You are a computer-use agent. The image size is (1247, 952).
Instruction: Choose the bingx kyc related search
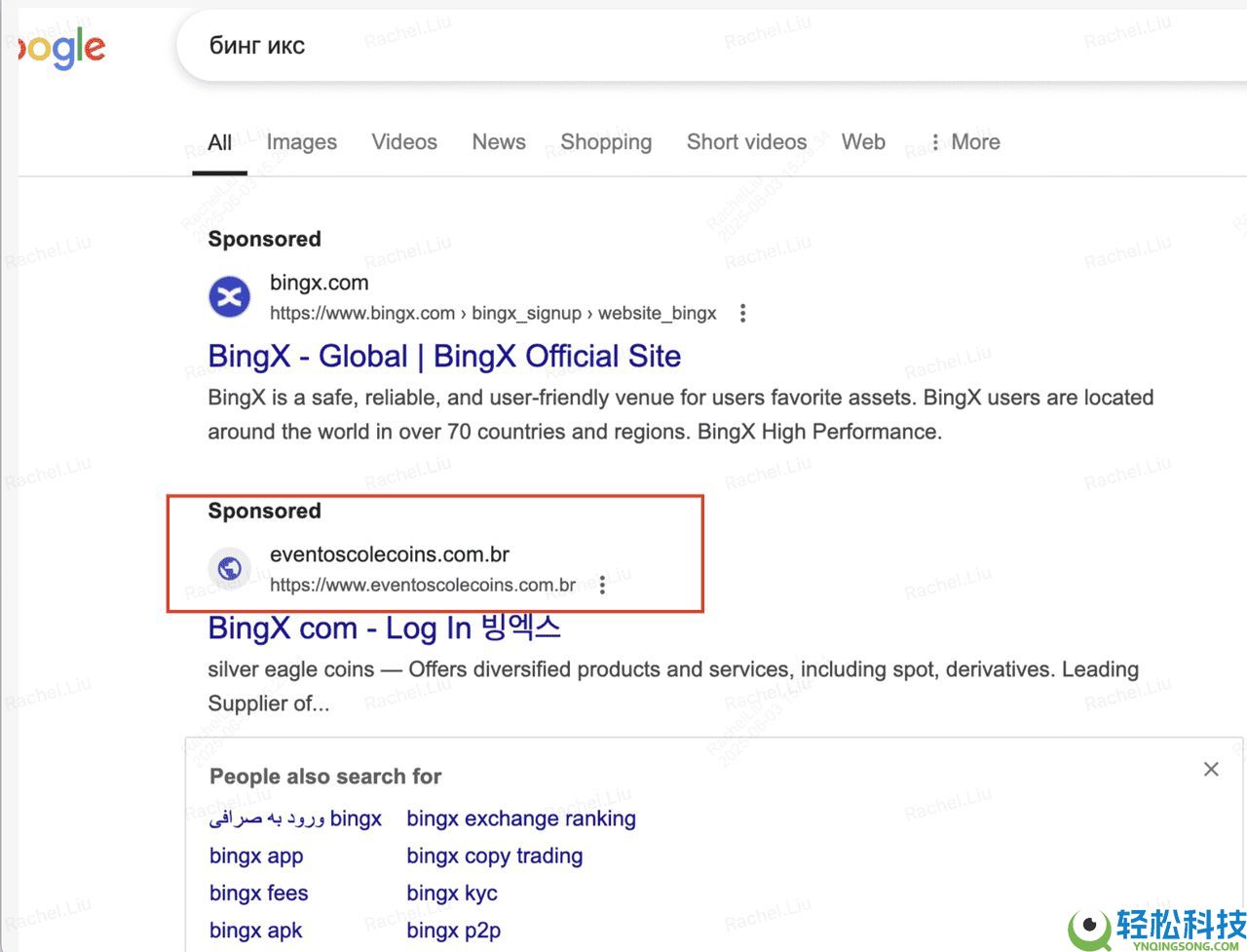[452, 893]
